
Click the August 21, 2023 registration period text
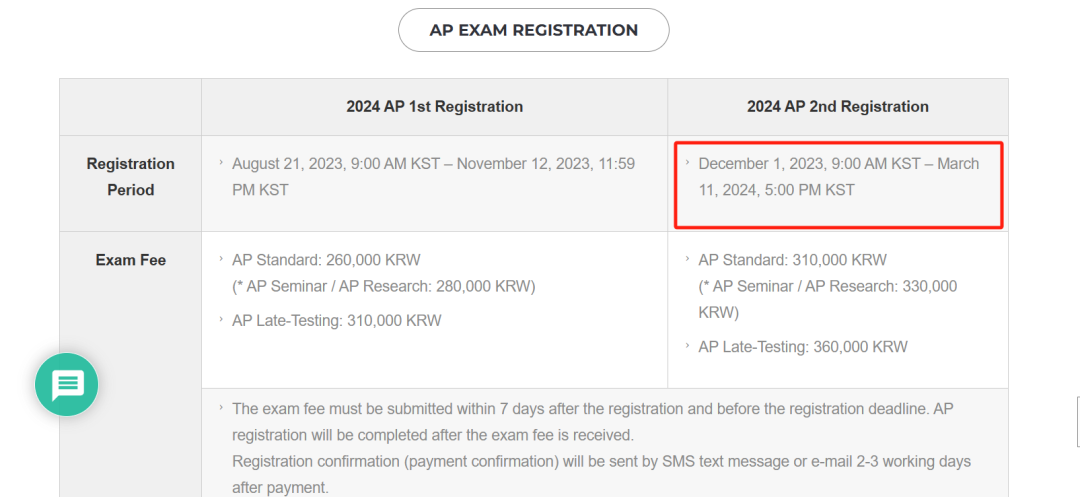coord(433,177)
